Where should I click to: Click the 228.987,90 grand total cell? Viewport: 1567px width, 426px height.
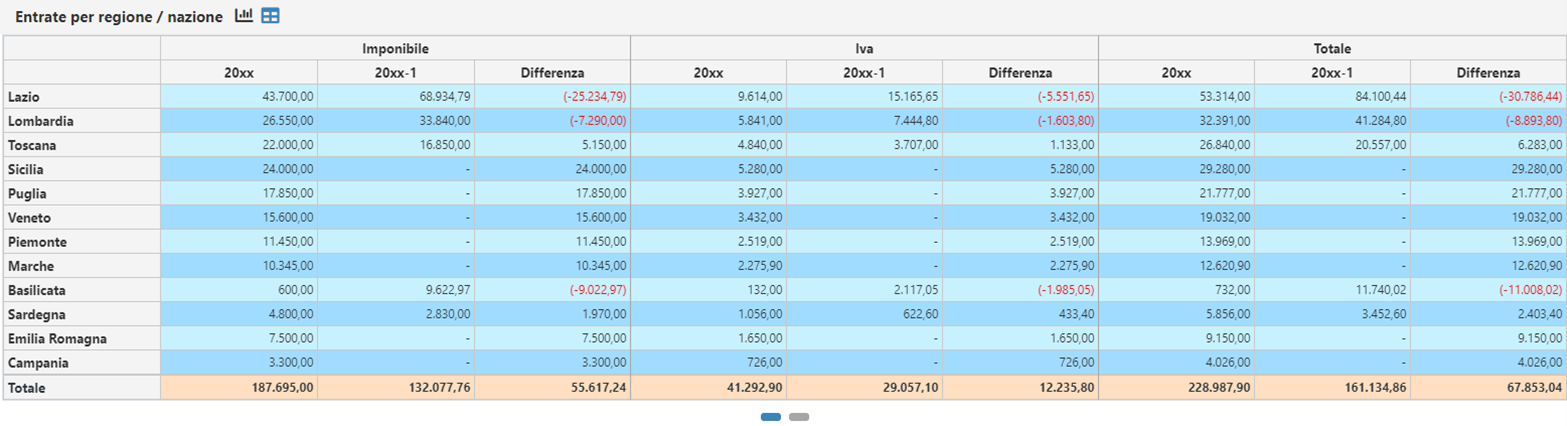point(1215,387)
